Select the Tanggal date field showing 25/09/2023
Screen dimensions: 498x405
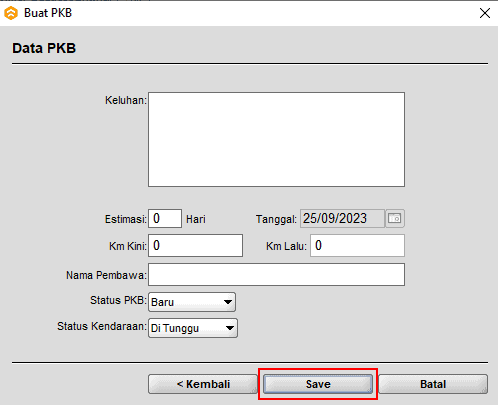tap(342, 219)
